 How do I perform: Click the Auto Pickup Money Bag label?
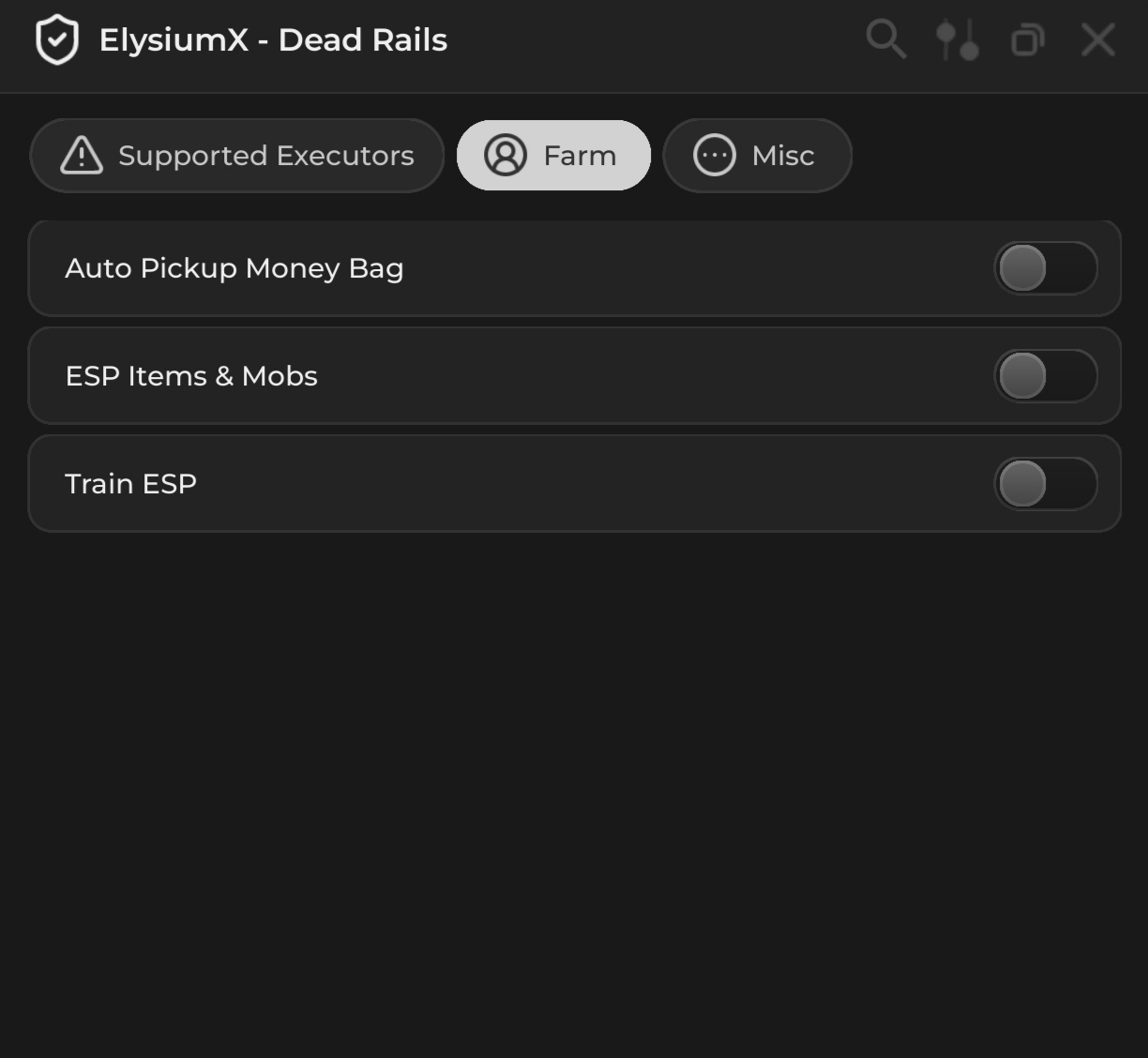click(x=234, y=269)
